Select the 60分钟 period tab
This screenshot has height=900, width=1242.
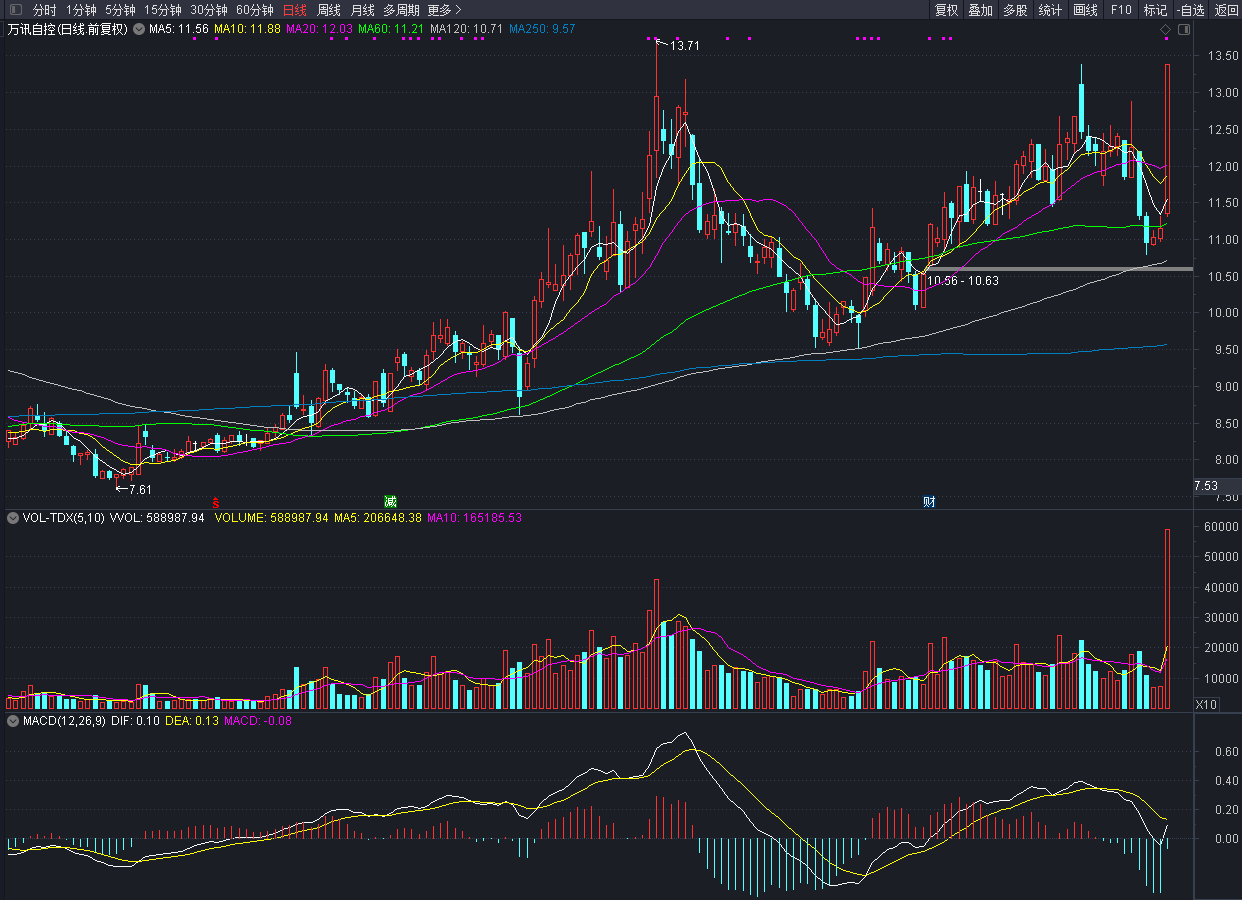(254, 10)
